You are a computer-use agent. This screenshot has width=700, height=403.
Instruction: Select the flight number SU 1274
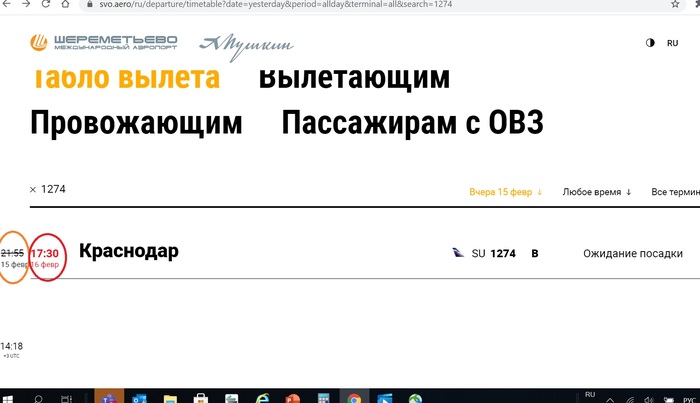(x=493, y=253)
